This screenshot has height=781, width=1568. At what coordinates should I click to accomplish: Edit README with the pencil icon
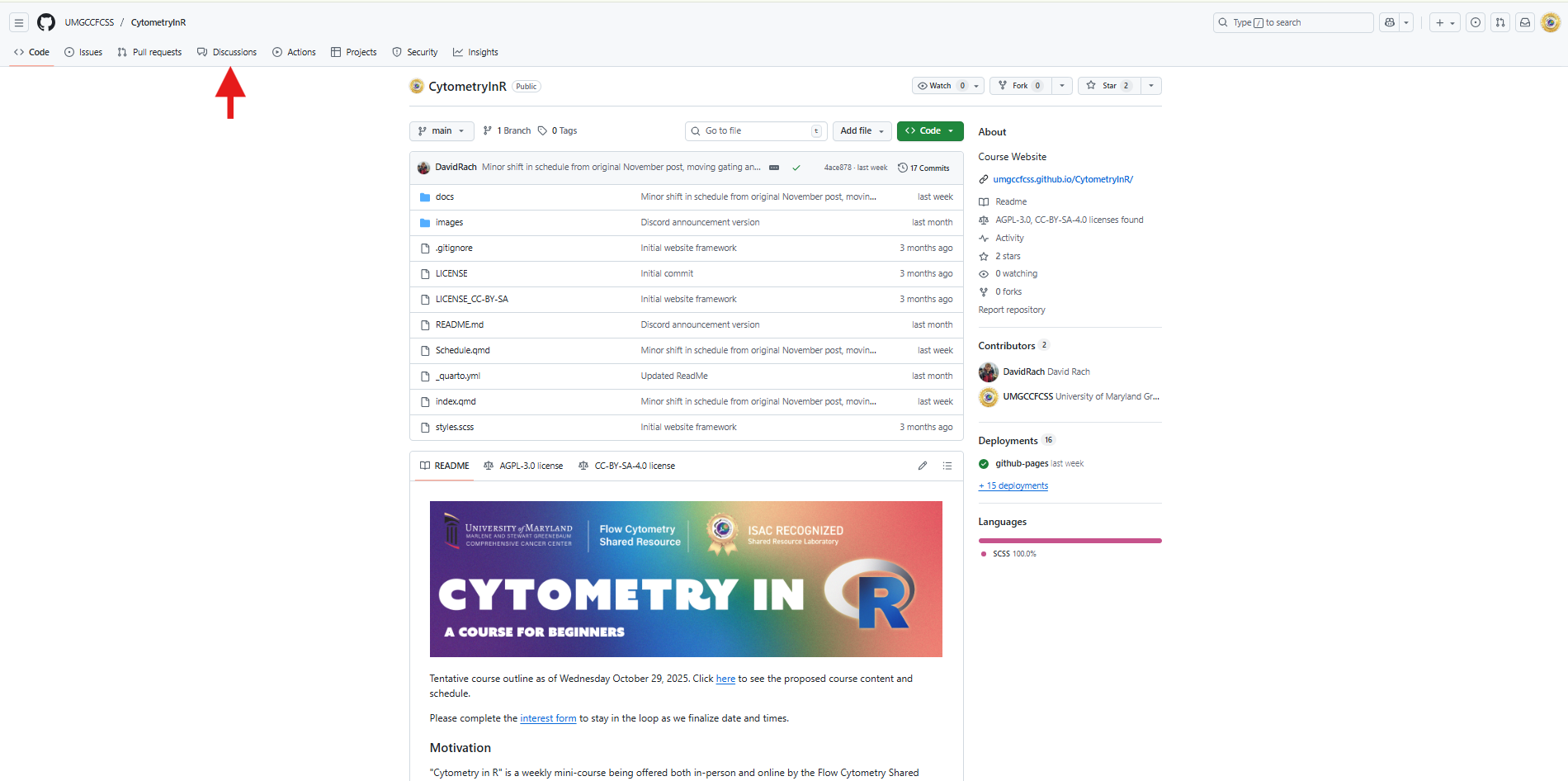point(923,466)
